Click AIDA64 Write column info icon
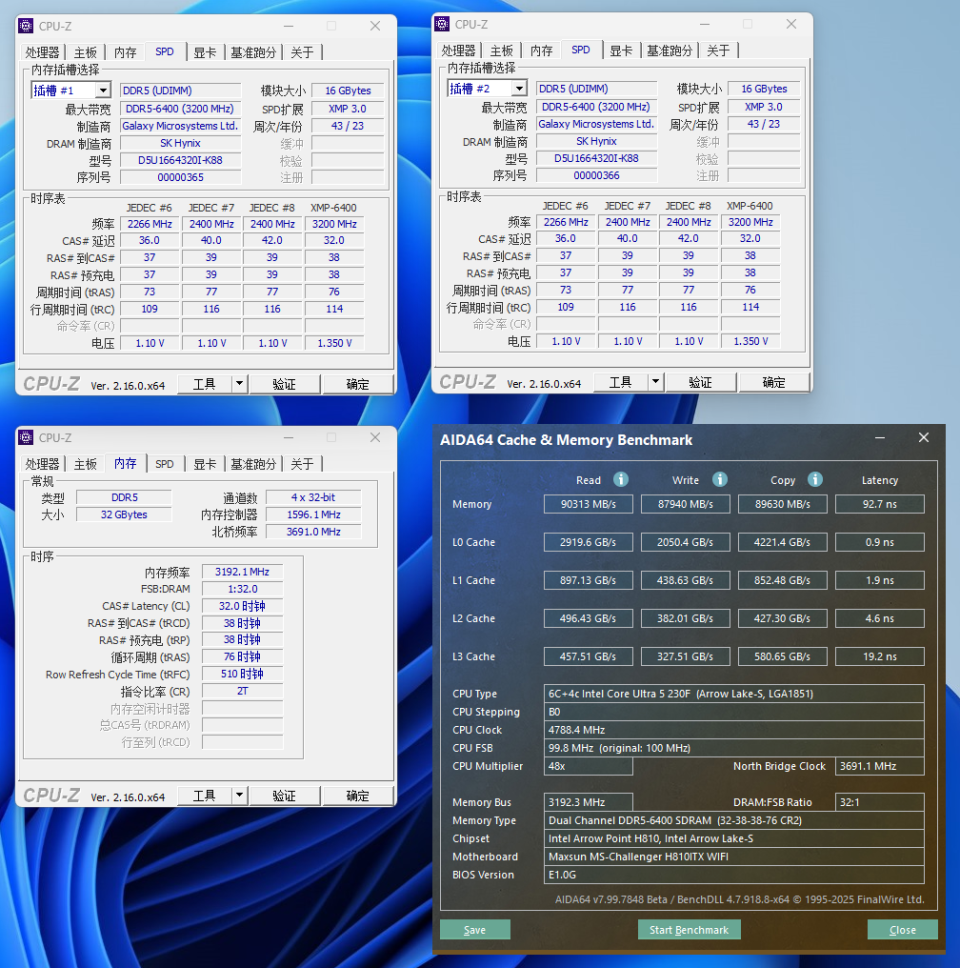Image resolution: width=960 pixels, height=968 pixels. (x=719, y=479)
